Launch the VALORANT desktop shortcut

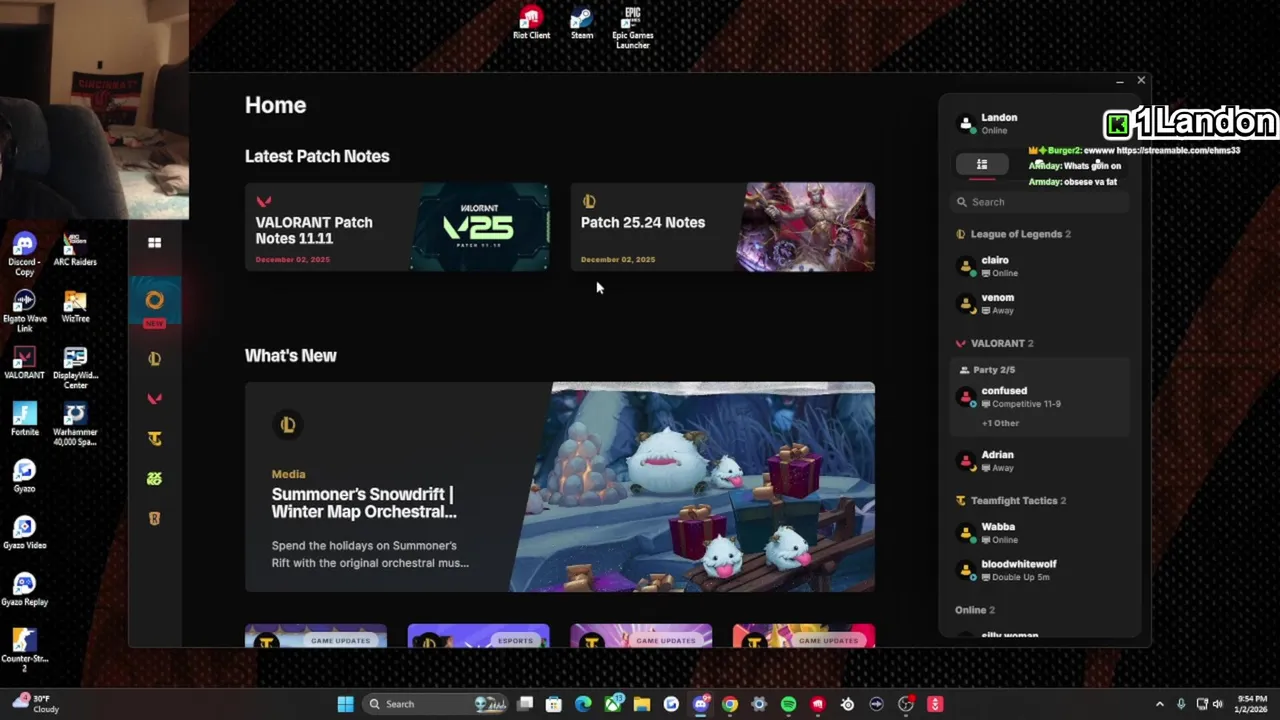pyautogui.click(x=24, y=363)
